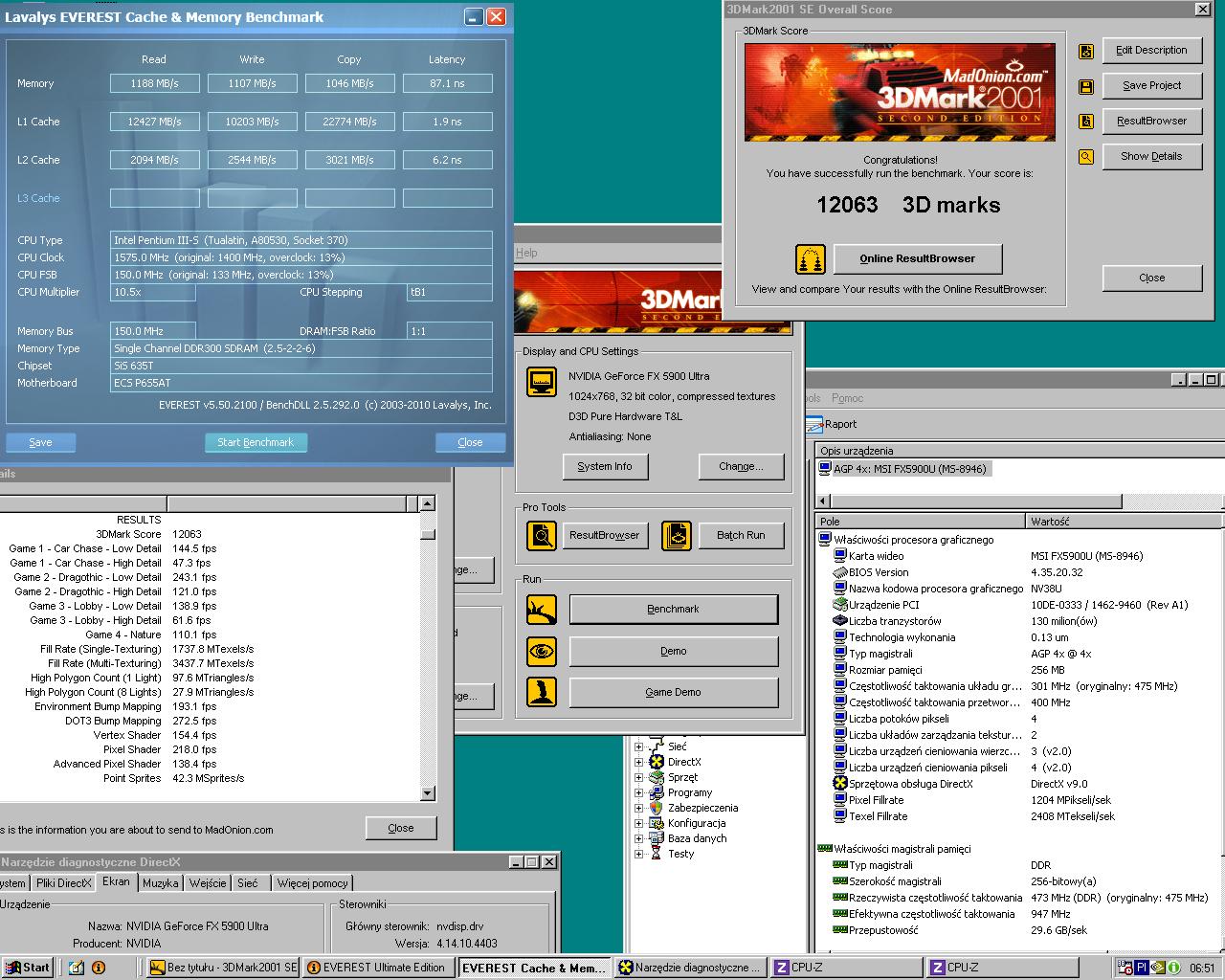
Task: Switch to EVEREST Ultimate Edition taskbar button
Action: [x=377, y=968]
